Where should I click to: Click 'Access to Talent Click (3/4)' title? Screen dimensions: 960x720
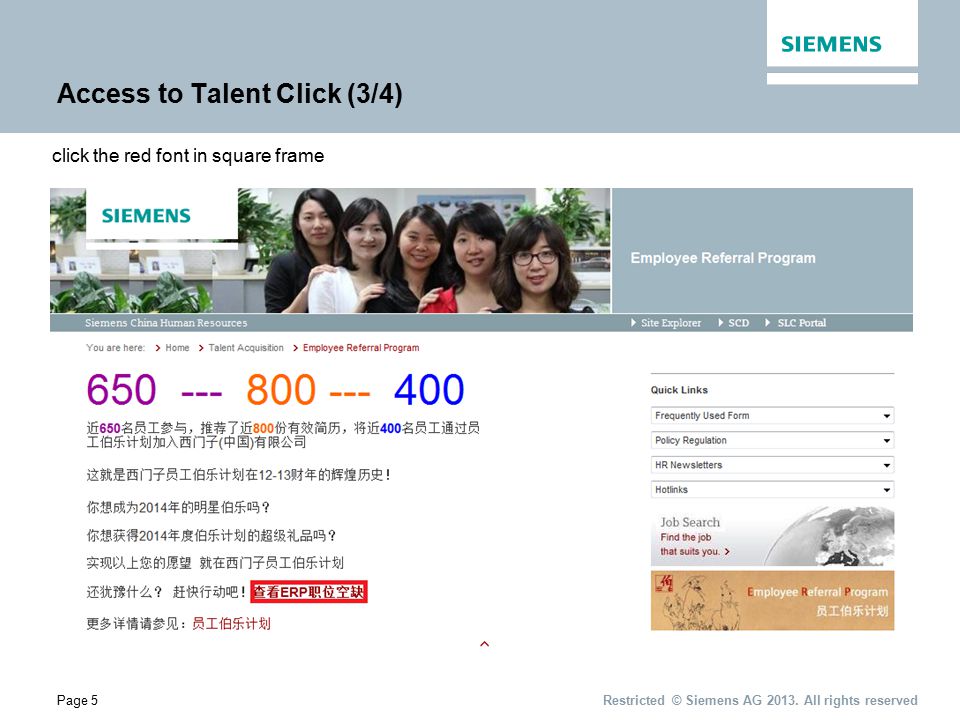pyautogui.click(x=230, y=94)
